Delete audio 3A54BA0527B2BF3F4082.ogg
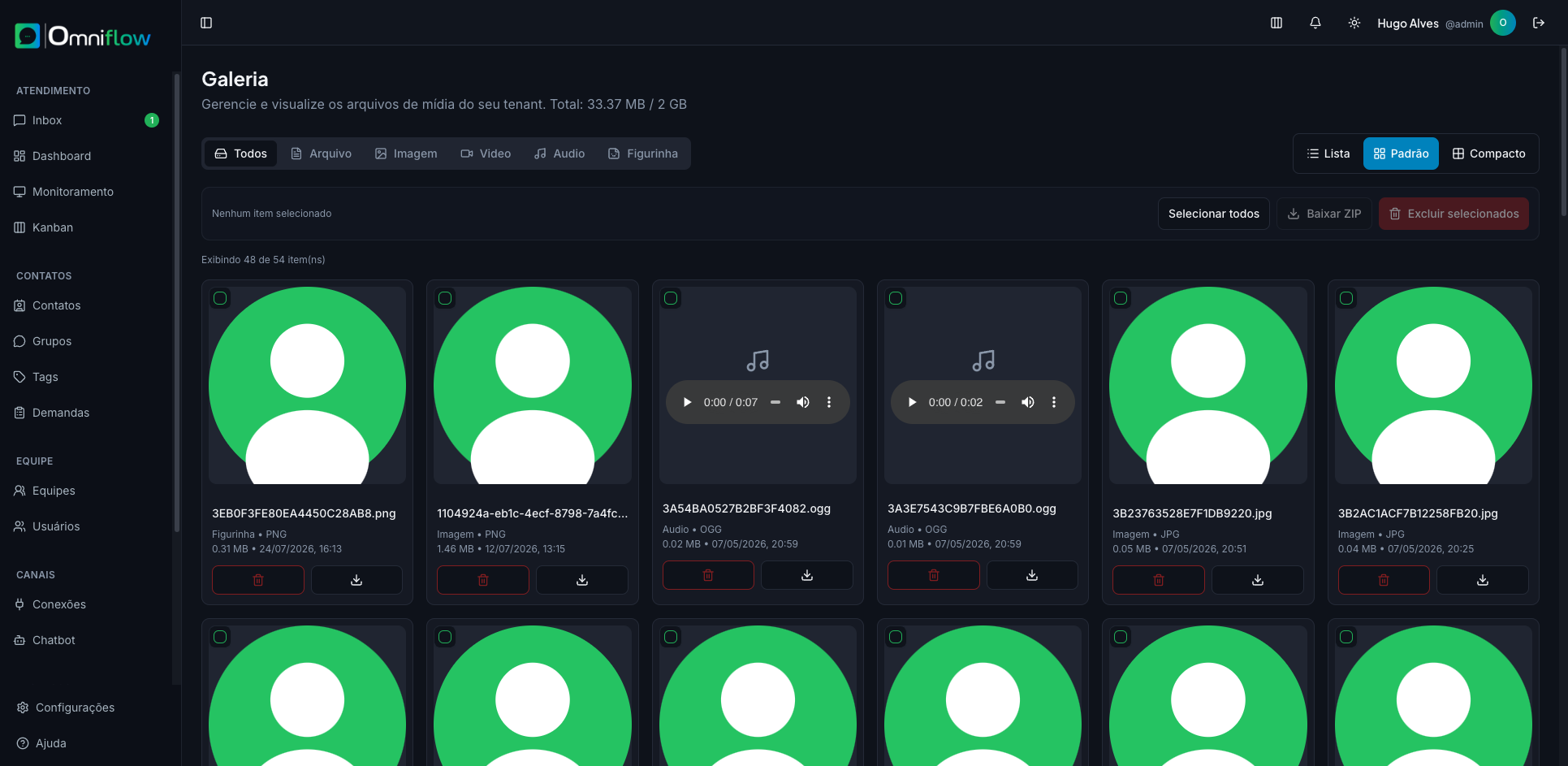The height and width of the screenshot is (766, 1568). tap(708, 575)
